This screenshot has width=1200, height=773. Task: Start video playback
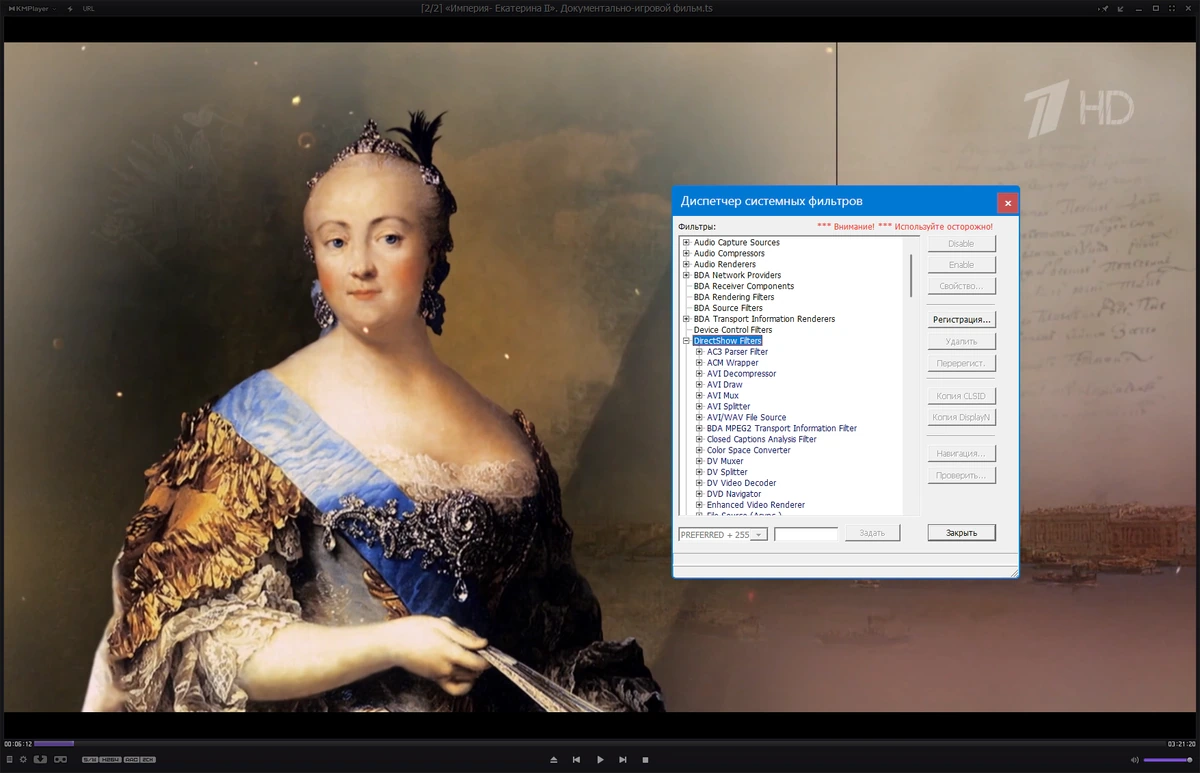(x=600, y=760)
